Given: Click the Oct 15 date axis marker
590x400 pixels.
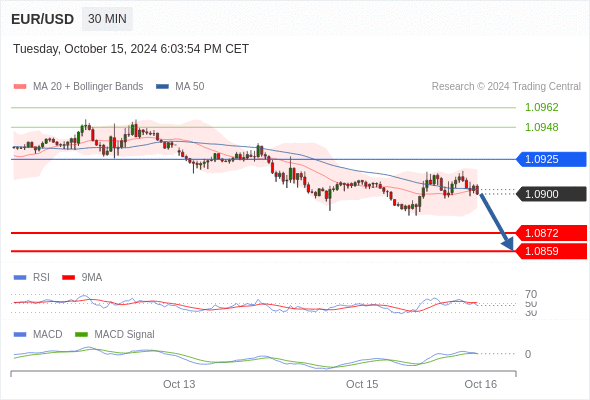Looking at the screenshot, I should (362, 384).
